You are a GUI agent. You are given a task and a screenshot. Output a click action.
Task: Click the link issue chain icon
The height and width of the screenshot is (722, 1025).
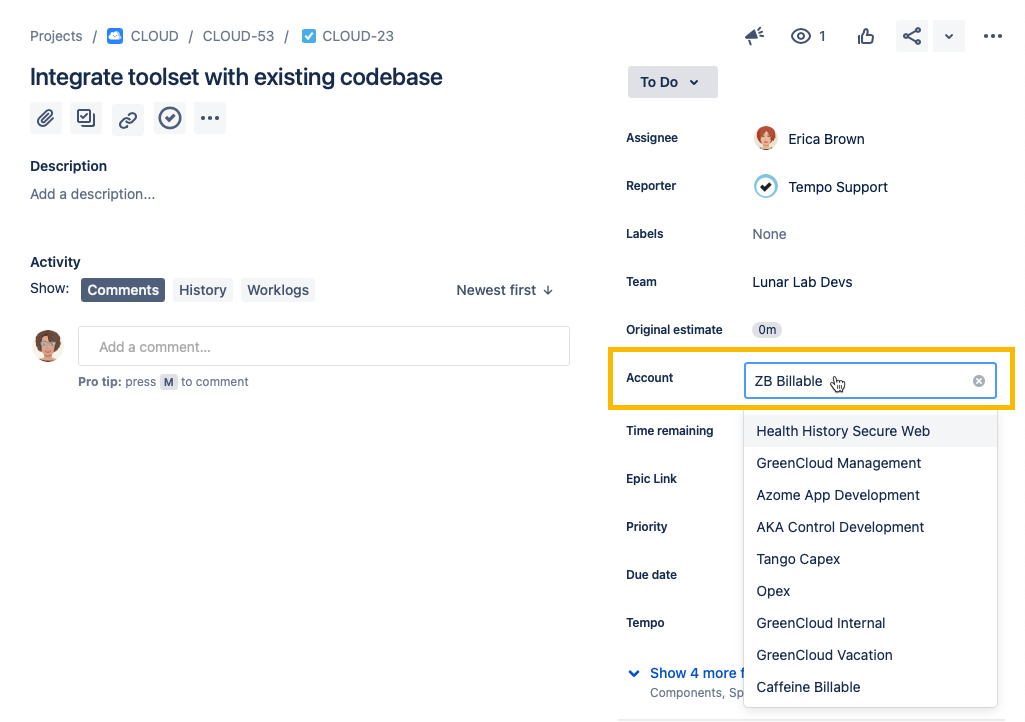click(x=127, y=118)
